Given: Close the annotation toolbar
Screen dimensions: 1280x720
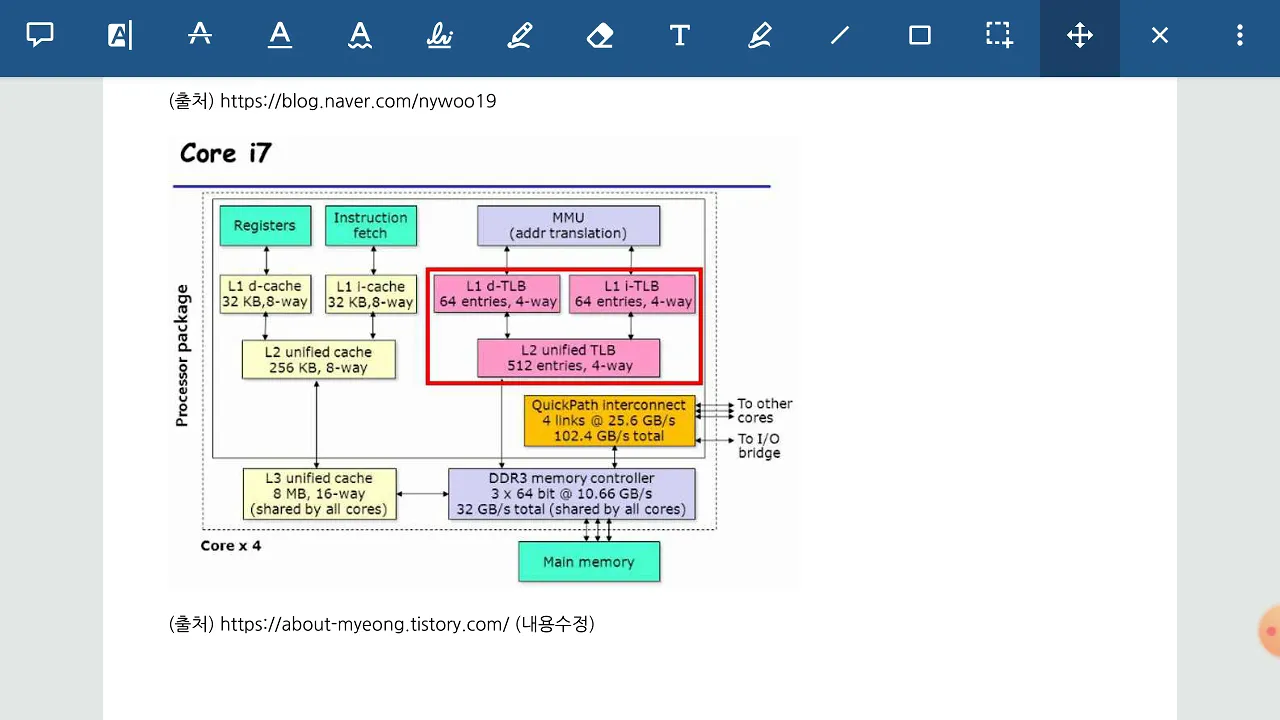Looking at the screenshot, I should tap(1160, 36).
